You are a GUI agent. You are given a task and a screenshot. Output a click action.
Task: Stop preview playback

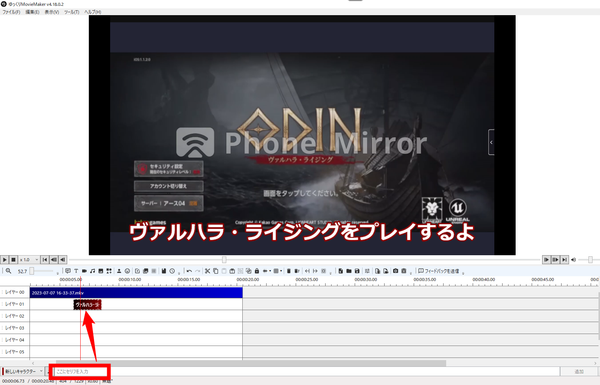click(13, 260)
